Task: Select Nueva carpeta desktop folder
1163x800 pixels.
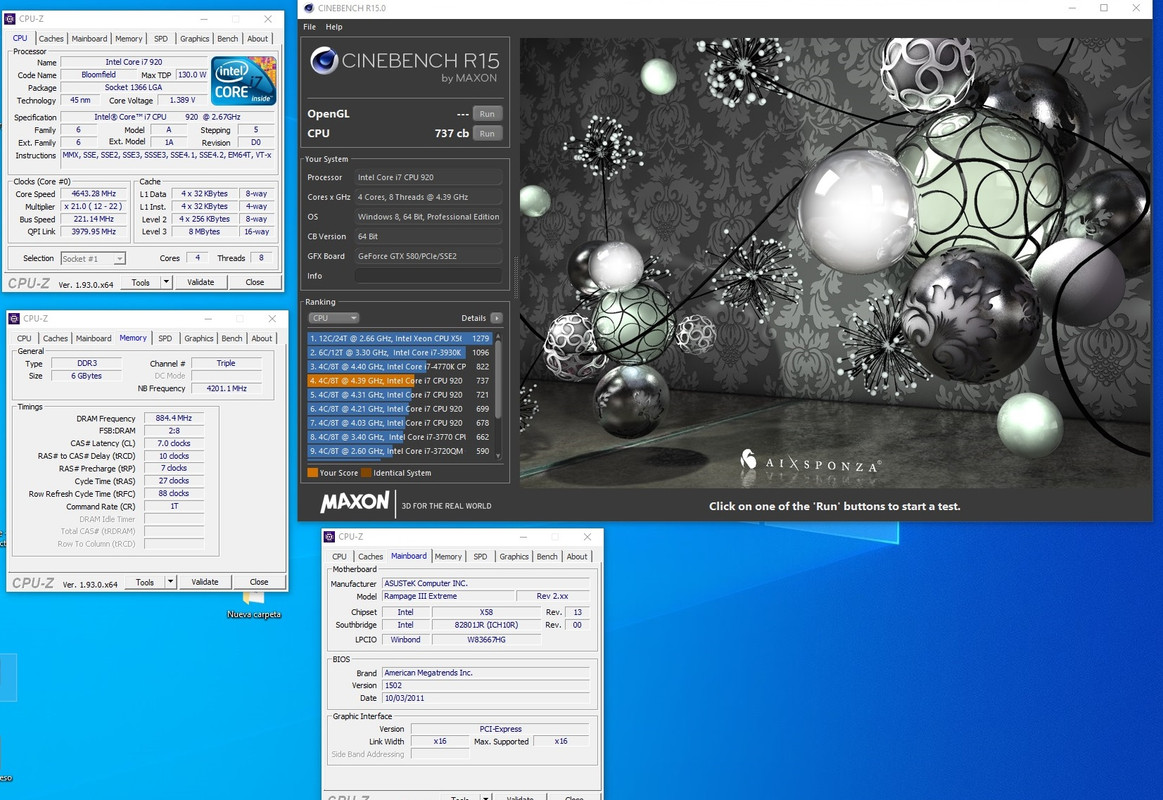Action: (x=254, y=606)
